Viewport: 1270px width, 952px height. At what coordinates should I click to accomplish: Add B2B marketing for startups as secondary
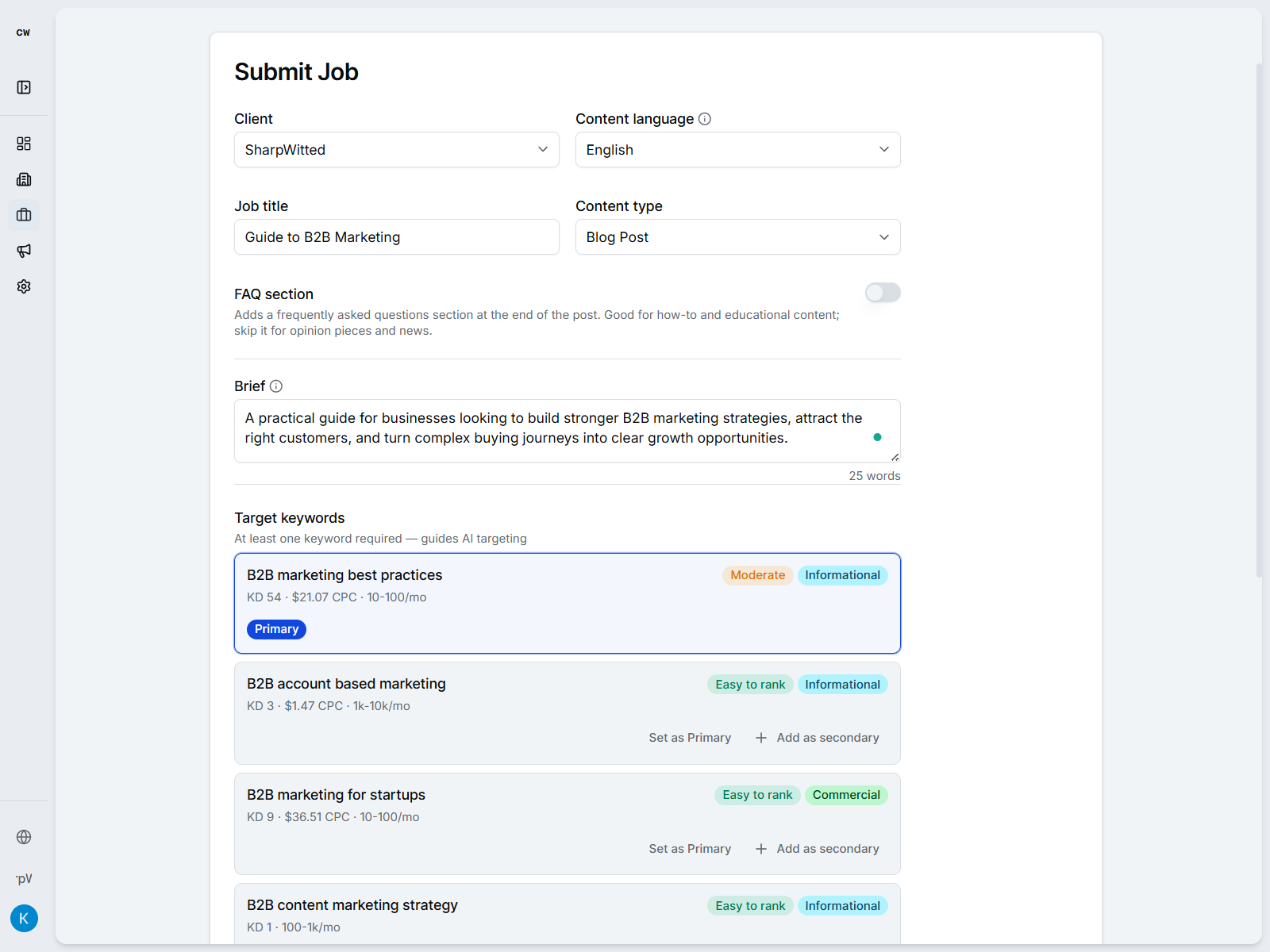[818, 849]
